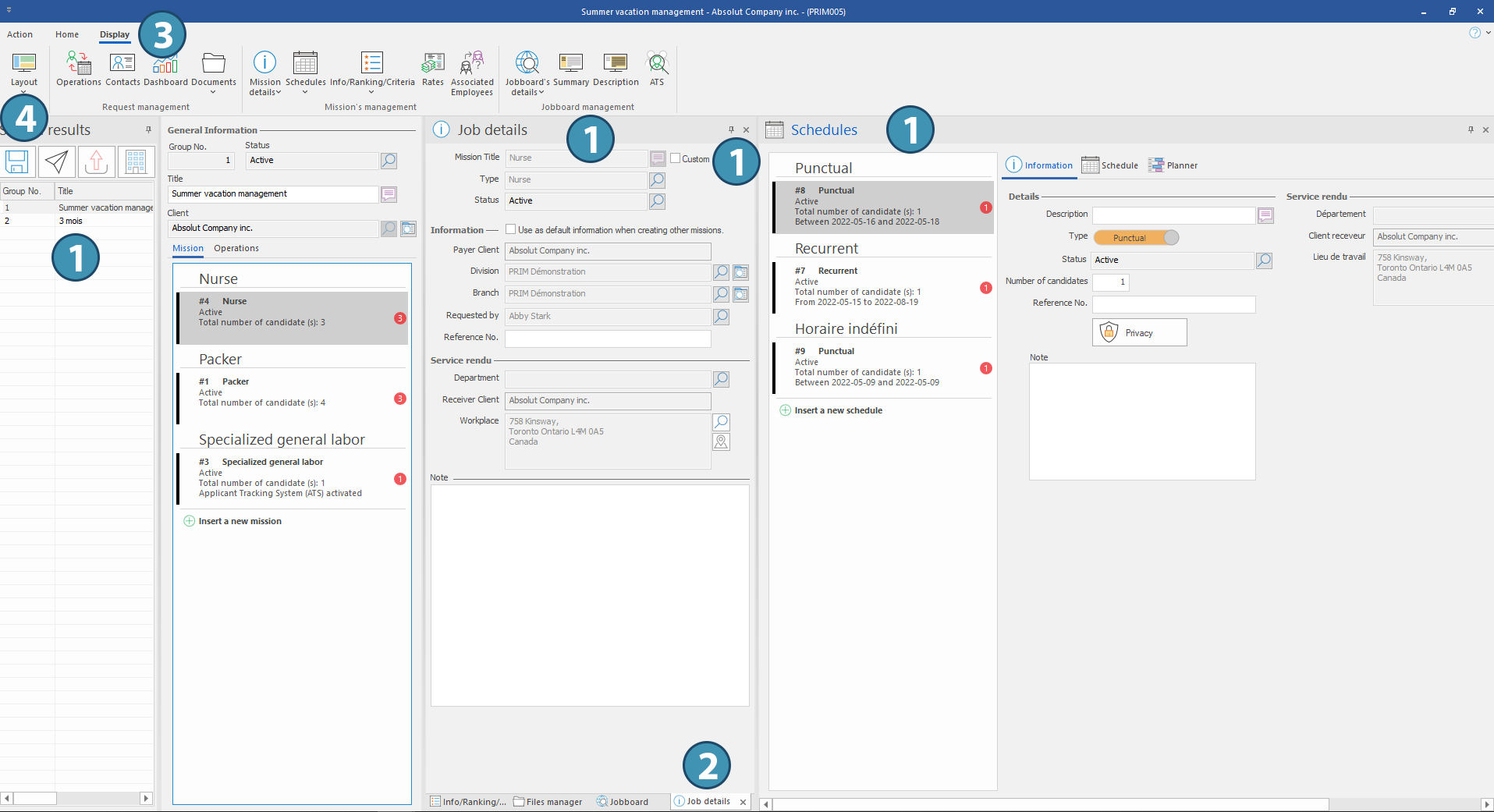
Task: Switch to the Home ribbon tab
Action: point(67,34)
